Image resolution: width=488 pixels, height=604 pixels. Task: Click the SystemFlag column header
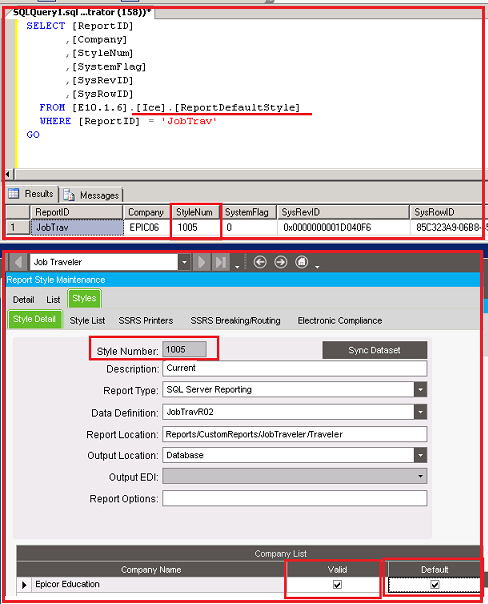pos(248,212)
